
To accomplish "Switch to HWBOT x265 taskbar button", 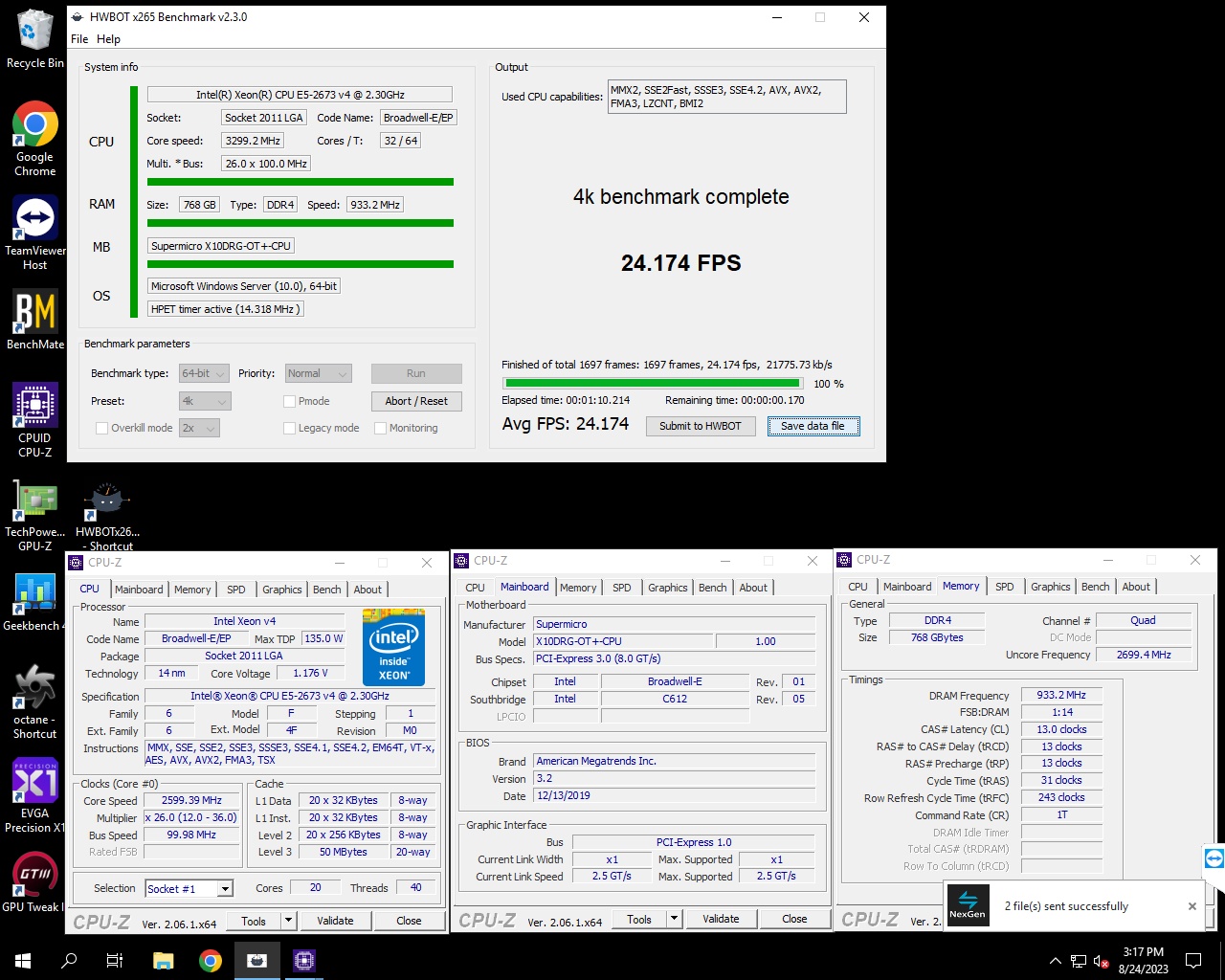I will (x=256, y=961).
